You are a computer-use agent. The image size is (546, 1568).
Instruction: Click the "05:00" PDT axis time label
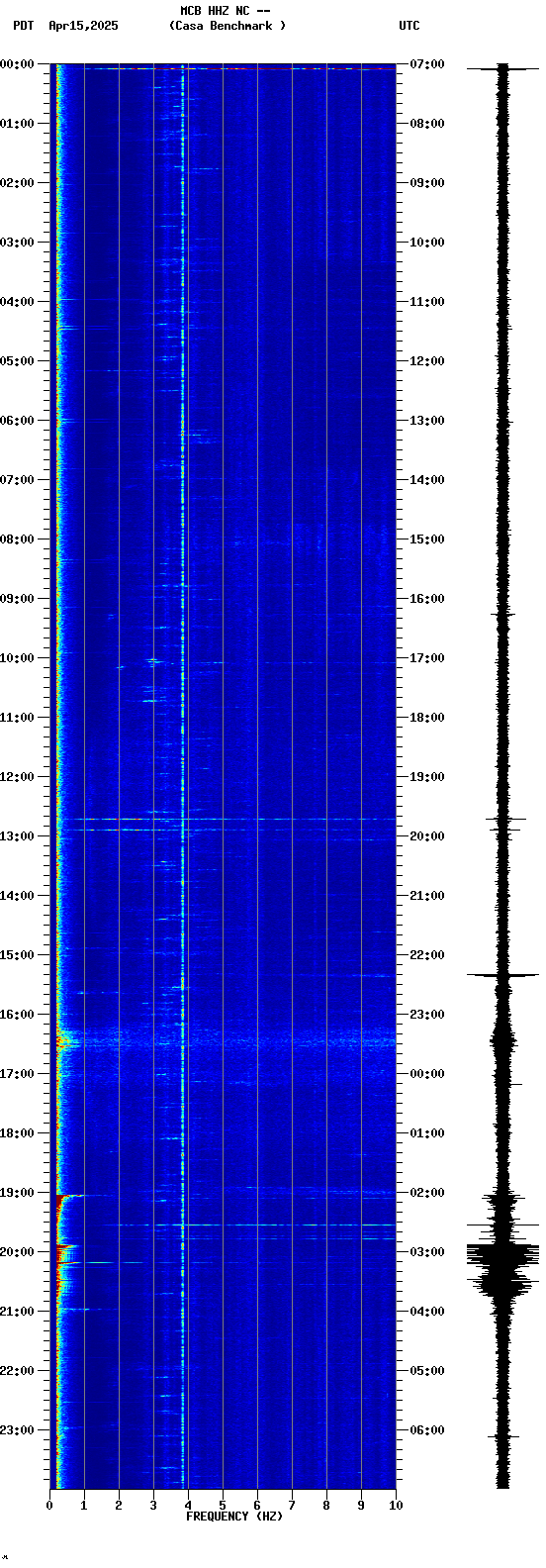pyautogui.click(x=17, y=361)
